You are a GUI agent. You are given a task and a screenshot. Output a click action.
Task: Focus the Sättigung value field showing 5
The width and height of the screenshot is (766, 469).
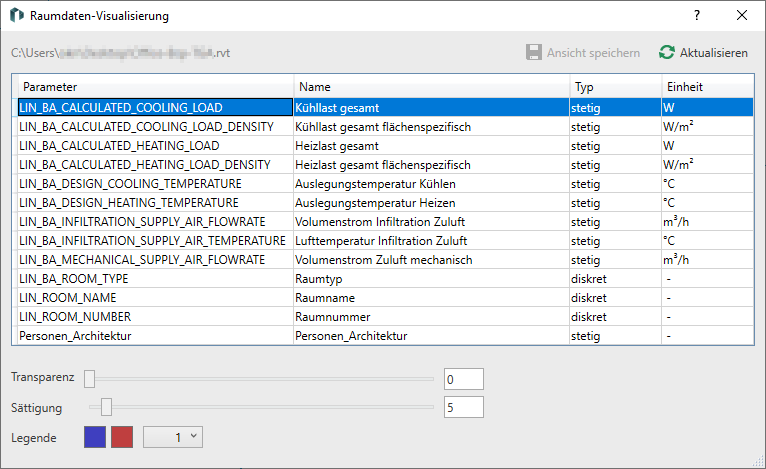(x=464, y=407)
